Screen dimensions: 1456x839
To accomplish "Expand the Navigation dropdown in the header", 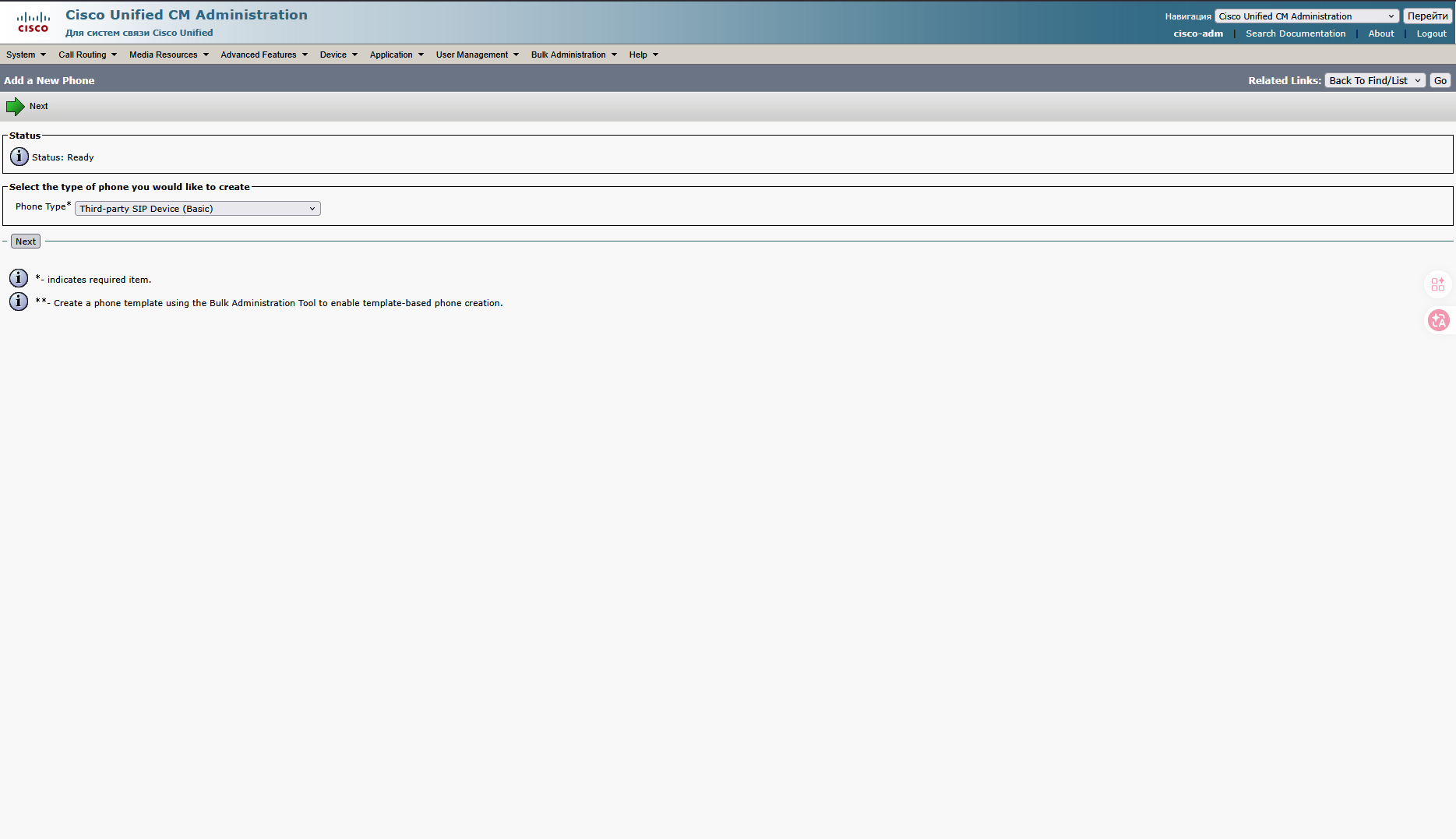I will (1306, 16).
